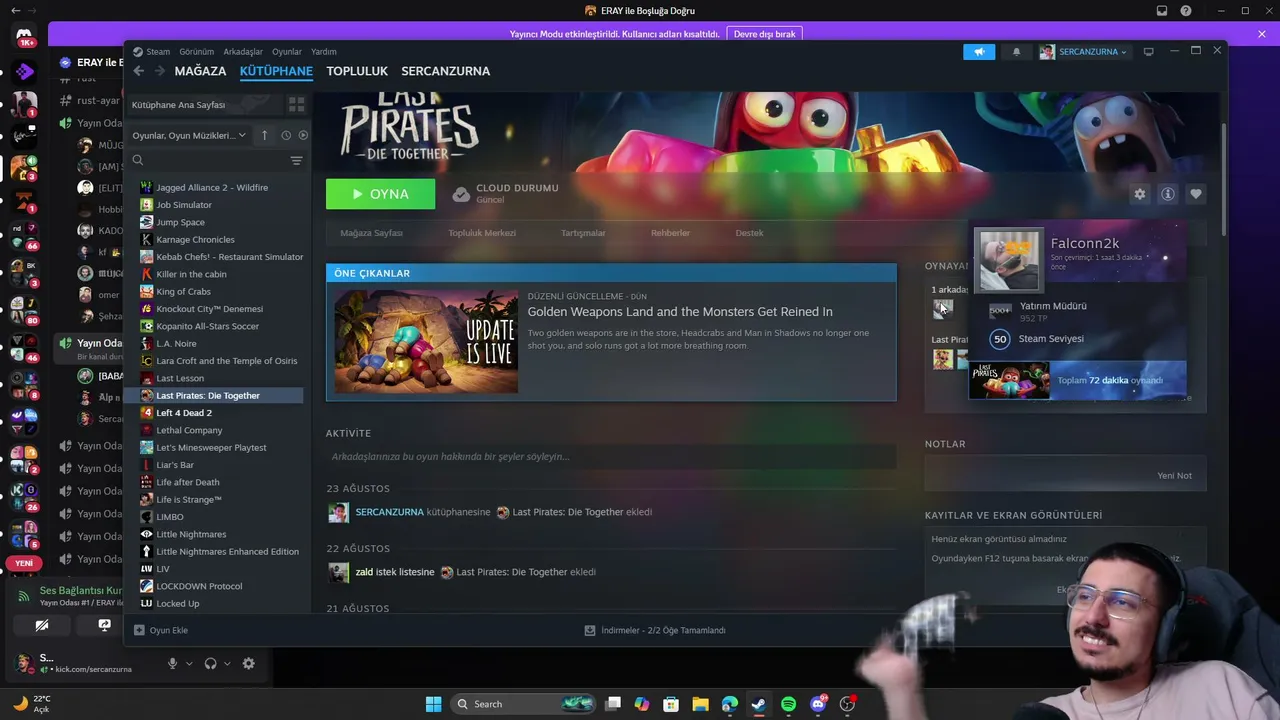
Task: Open CLOUD DURUMU status
Action: pos(505,194)
